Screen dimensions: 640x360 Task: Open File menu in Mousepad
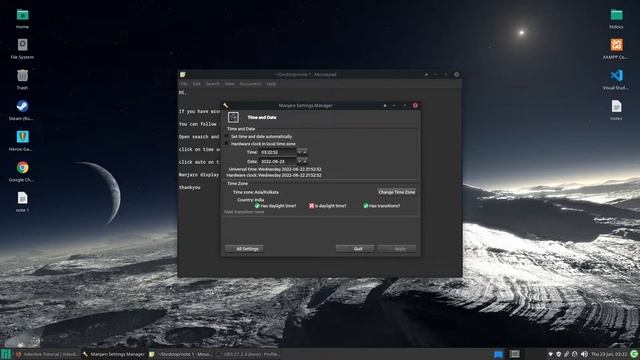(184, 84)
